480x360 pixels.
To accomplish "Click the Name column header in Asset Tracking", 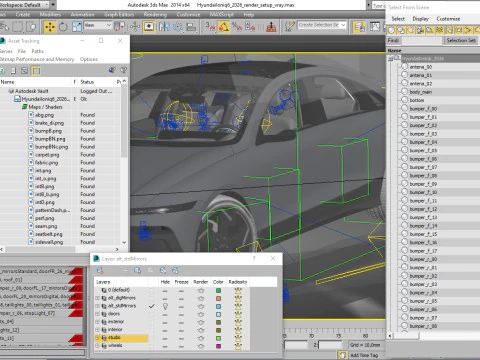I will tap(36, 82).
